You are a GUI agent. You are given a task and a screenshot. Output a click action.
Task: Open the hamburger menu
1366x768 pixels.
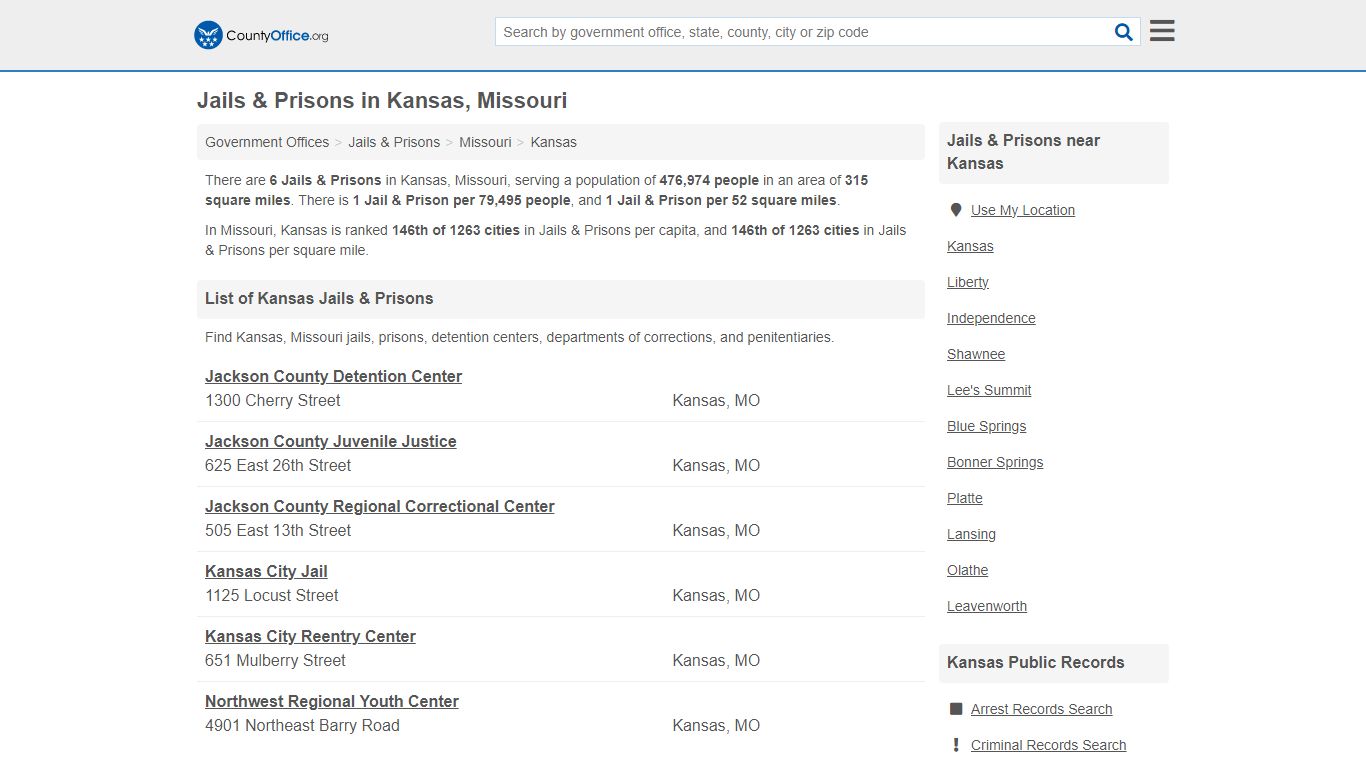[1162, 31]
